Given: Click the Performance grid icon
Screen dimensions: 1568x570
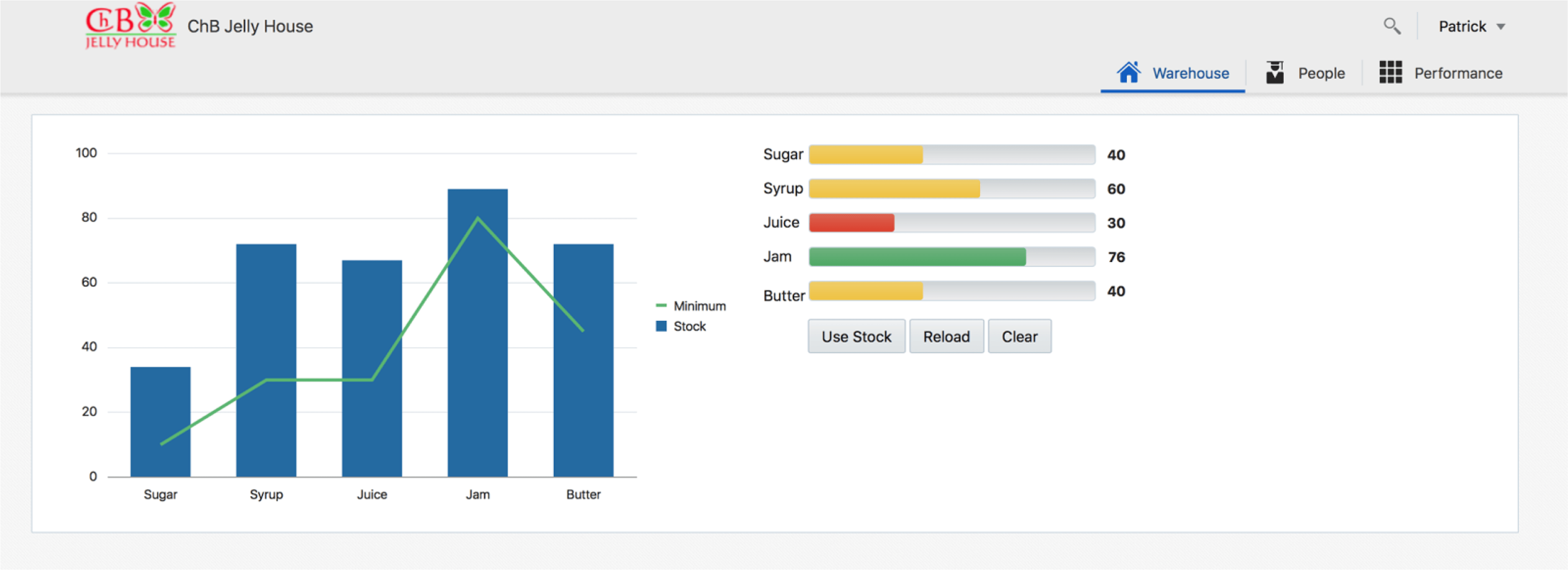Looking at the screenshot, I should point(1390,72).
